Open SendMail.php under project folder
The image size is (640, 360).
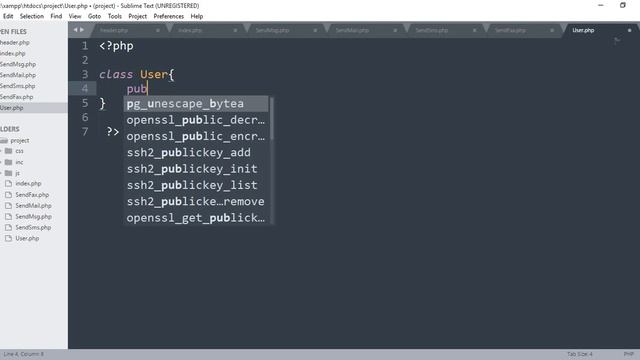tap(33, 206)
